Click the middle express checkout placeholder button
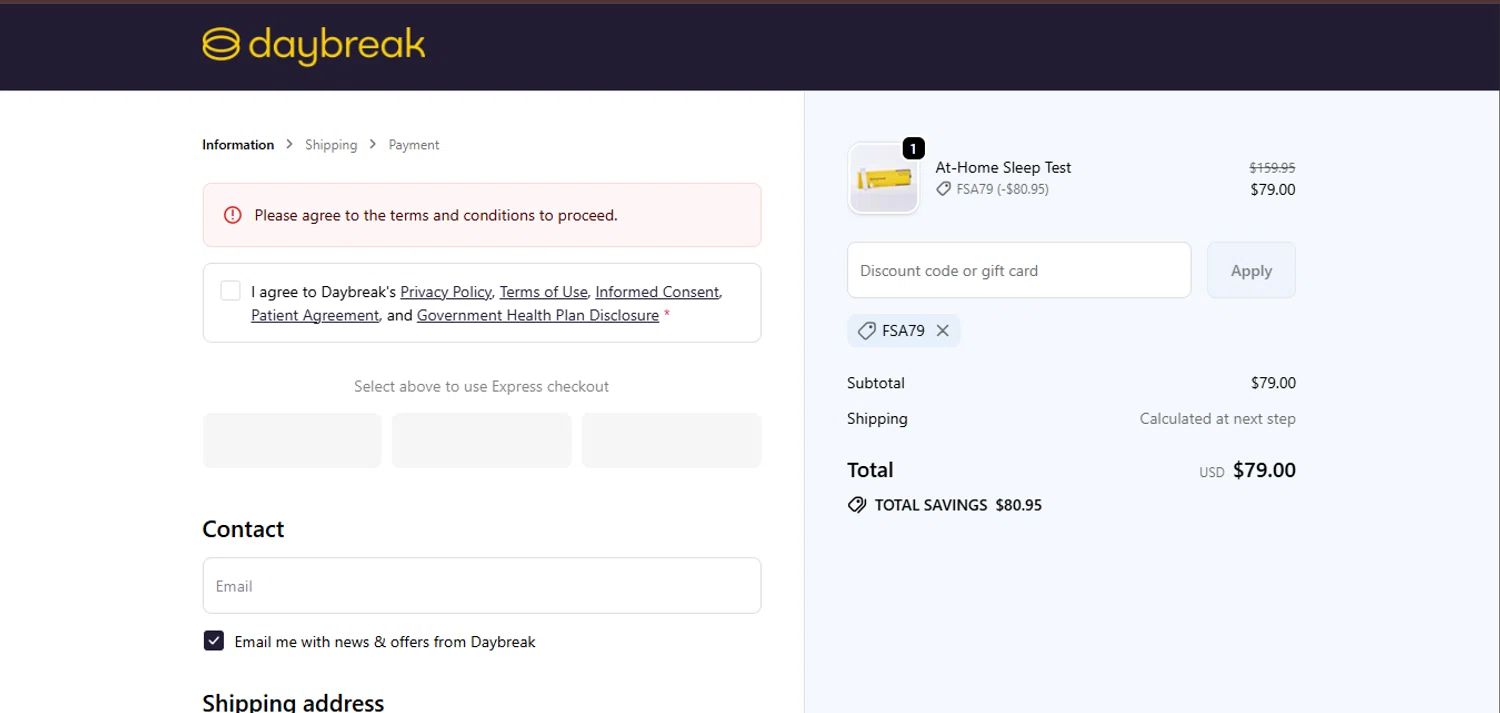The height and width of the screenshot is (713, 1500). click(482, 440)
